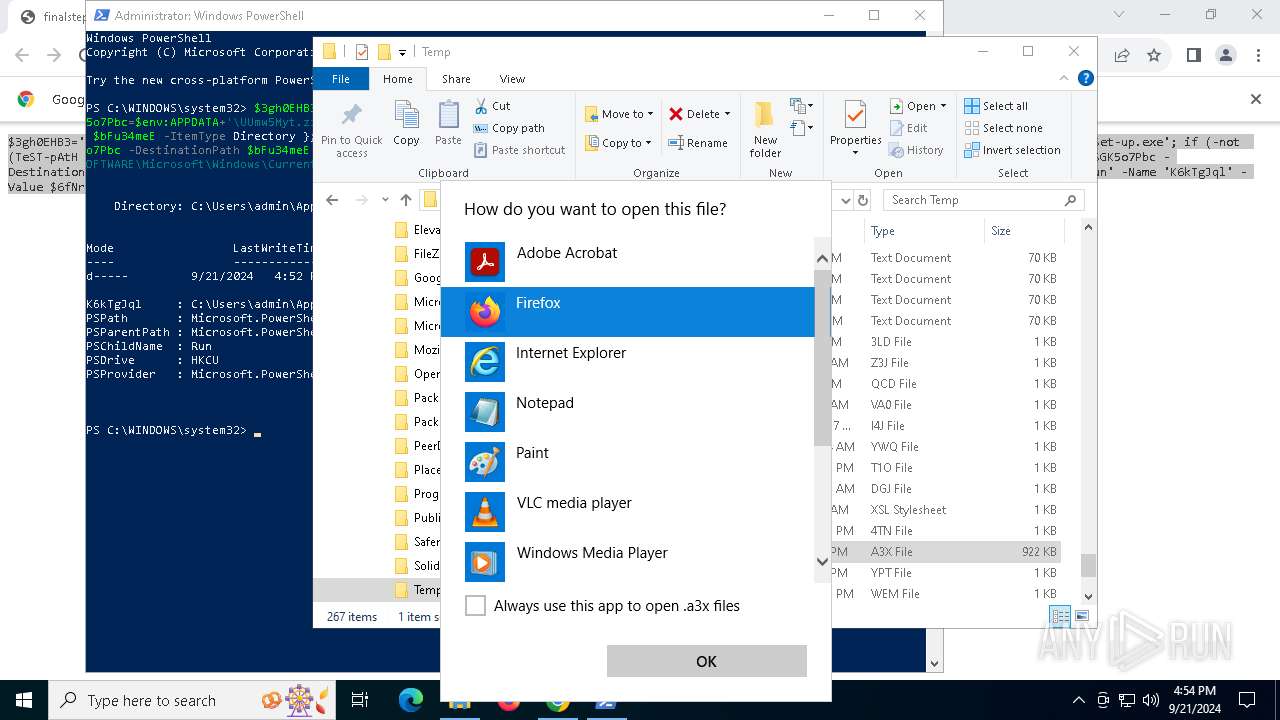
Task: Click Edit in the Open group
Action: [909, 128]
